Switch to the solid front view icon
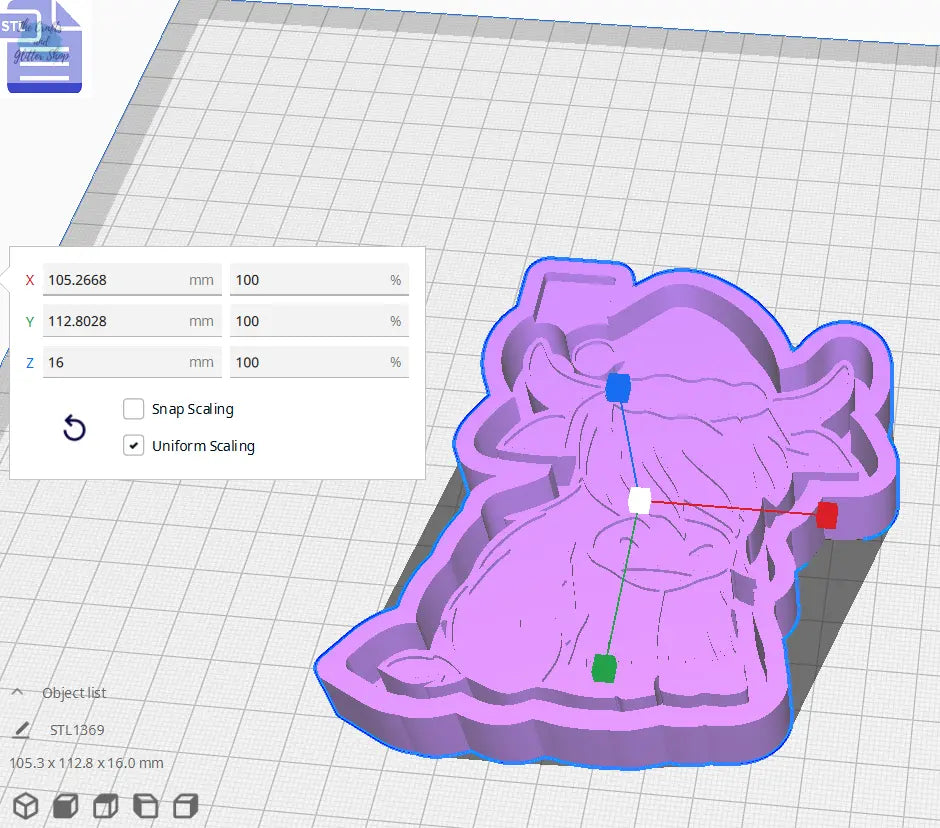 tap(66, 805)
